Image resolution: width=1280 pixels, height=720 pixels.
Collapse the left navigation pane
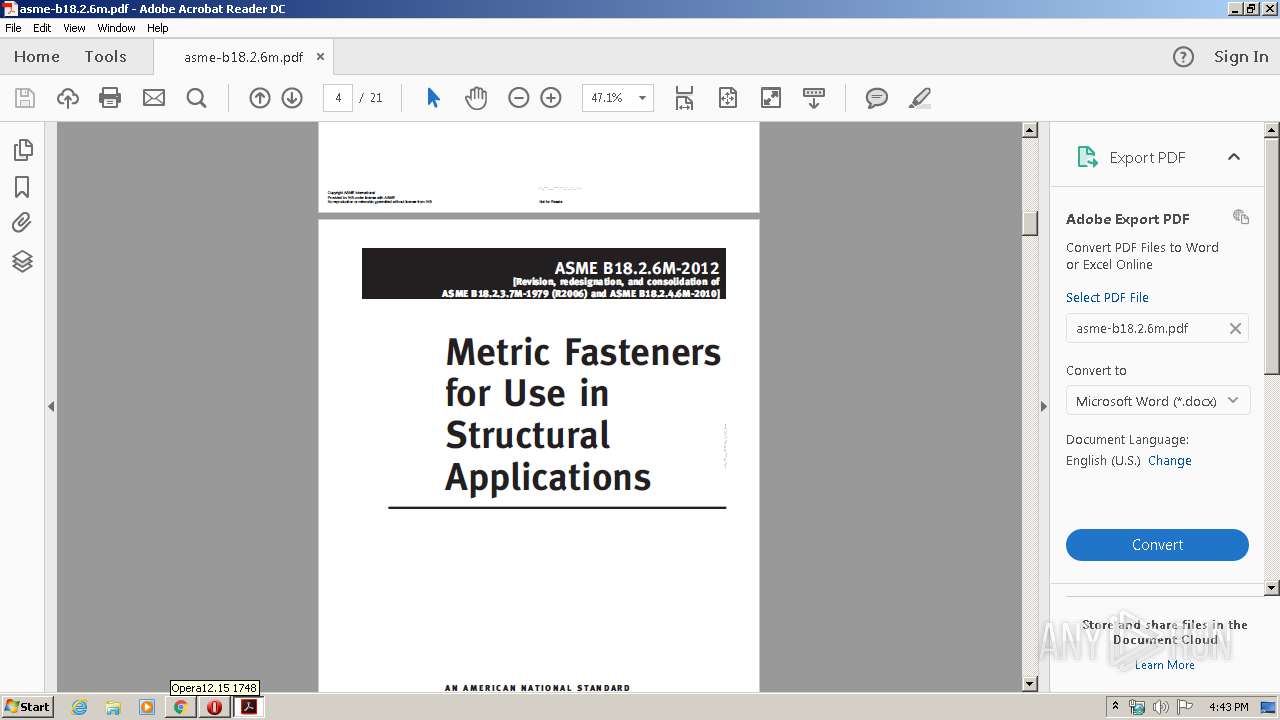pyautogui.click(x=51, y=406)
